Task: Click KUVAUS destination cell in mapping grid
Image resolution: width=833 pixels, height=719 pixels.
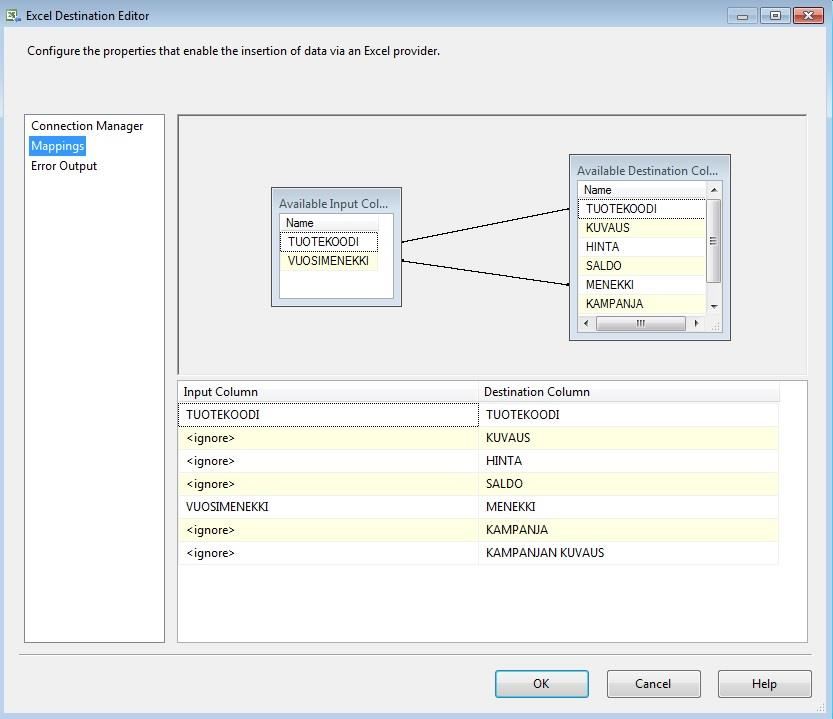Action: click(x=628, y=438)
